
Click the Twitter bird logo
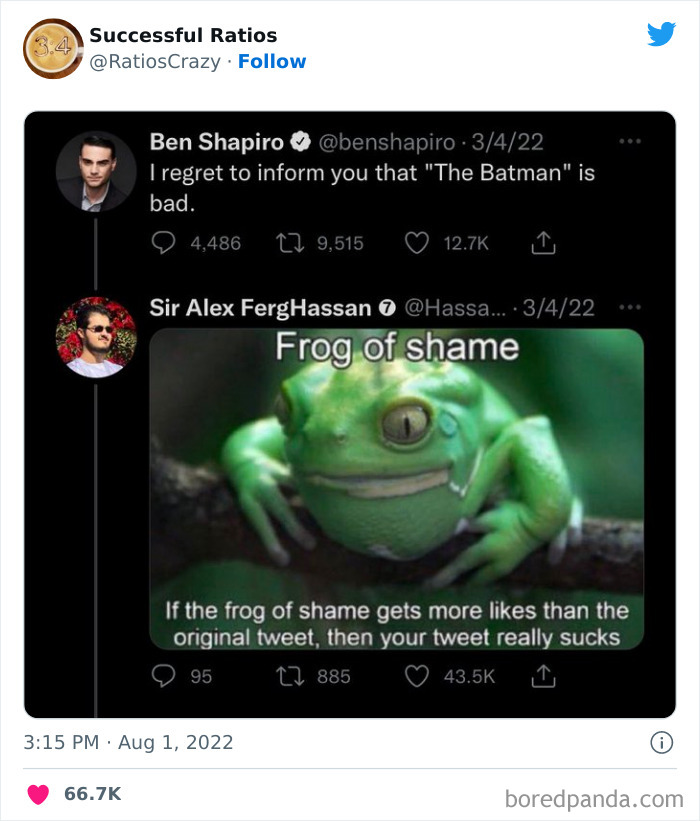click(x=661, y=35)
